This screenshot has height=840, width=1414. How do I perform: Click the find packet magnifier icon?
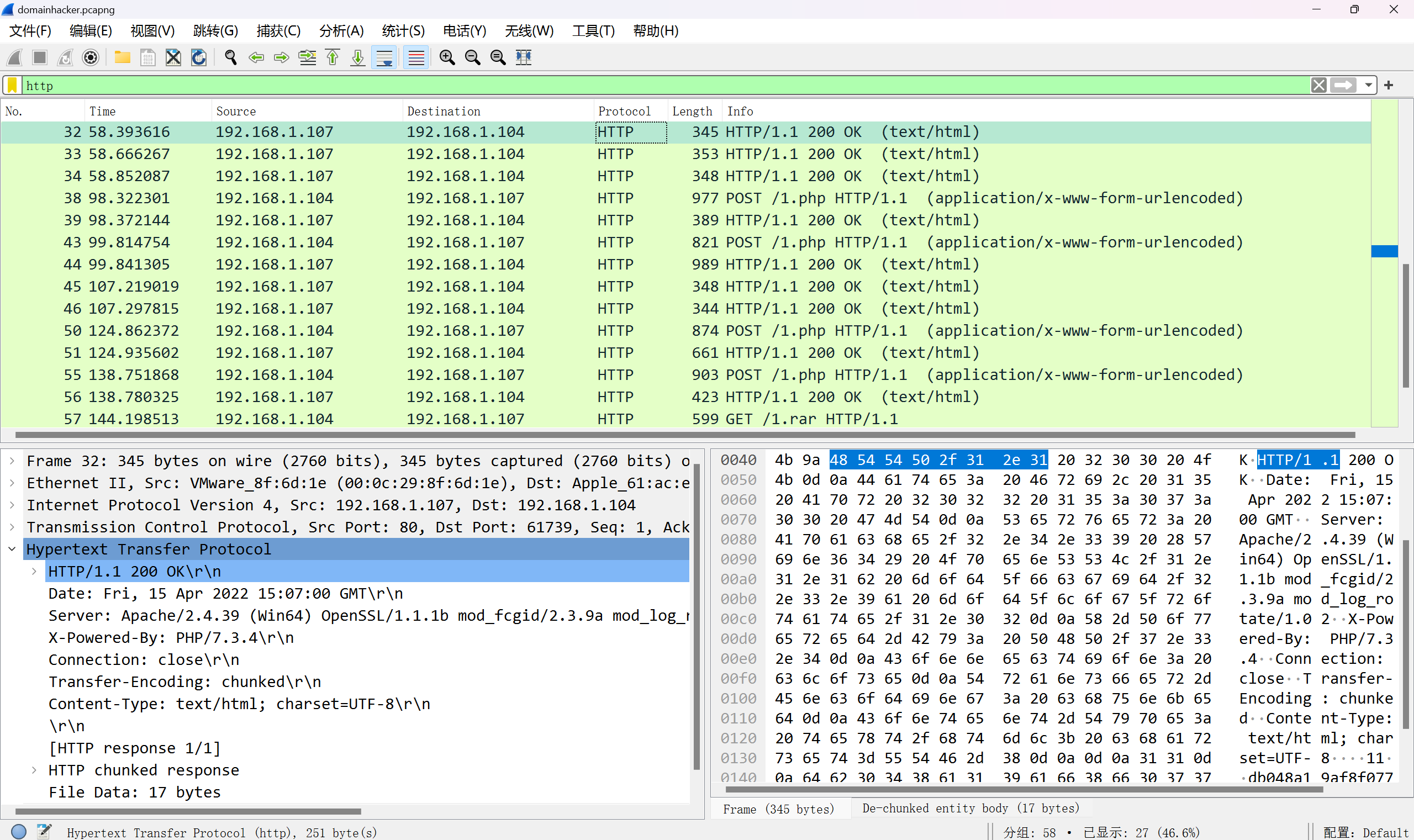pos(230,57)
